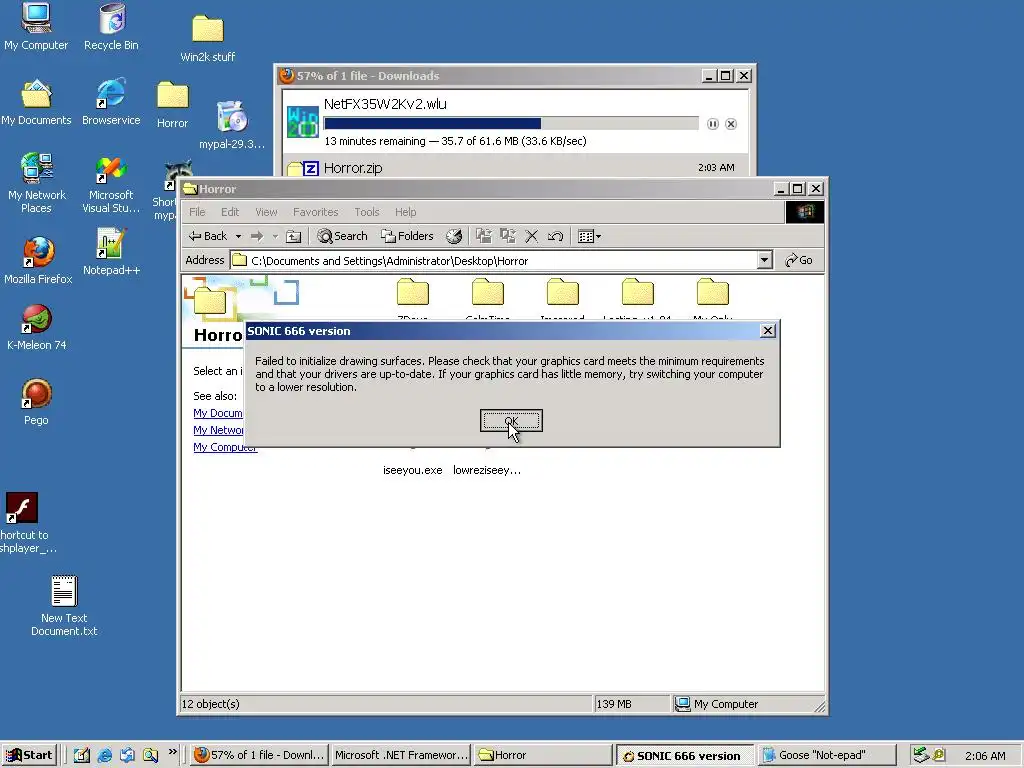Click the Back button in Explorer toolbar
This screenshot has width=1024, height=768.
[x=208, y=236]
